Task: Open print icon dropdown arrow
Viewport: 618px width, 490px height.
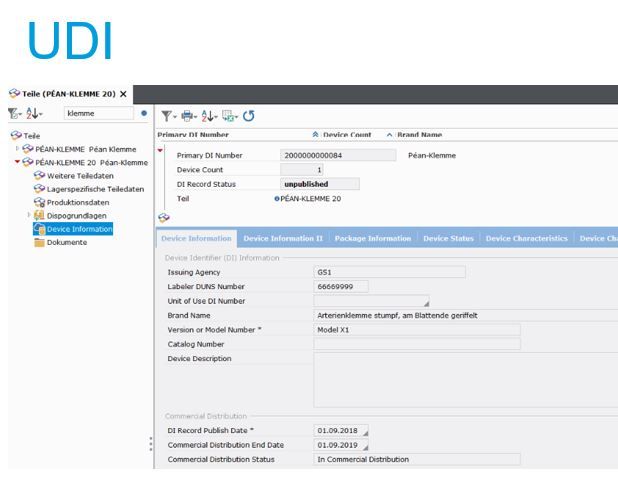Action: [x=195, y=117]
